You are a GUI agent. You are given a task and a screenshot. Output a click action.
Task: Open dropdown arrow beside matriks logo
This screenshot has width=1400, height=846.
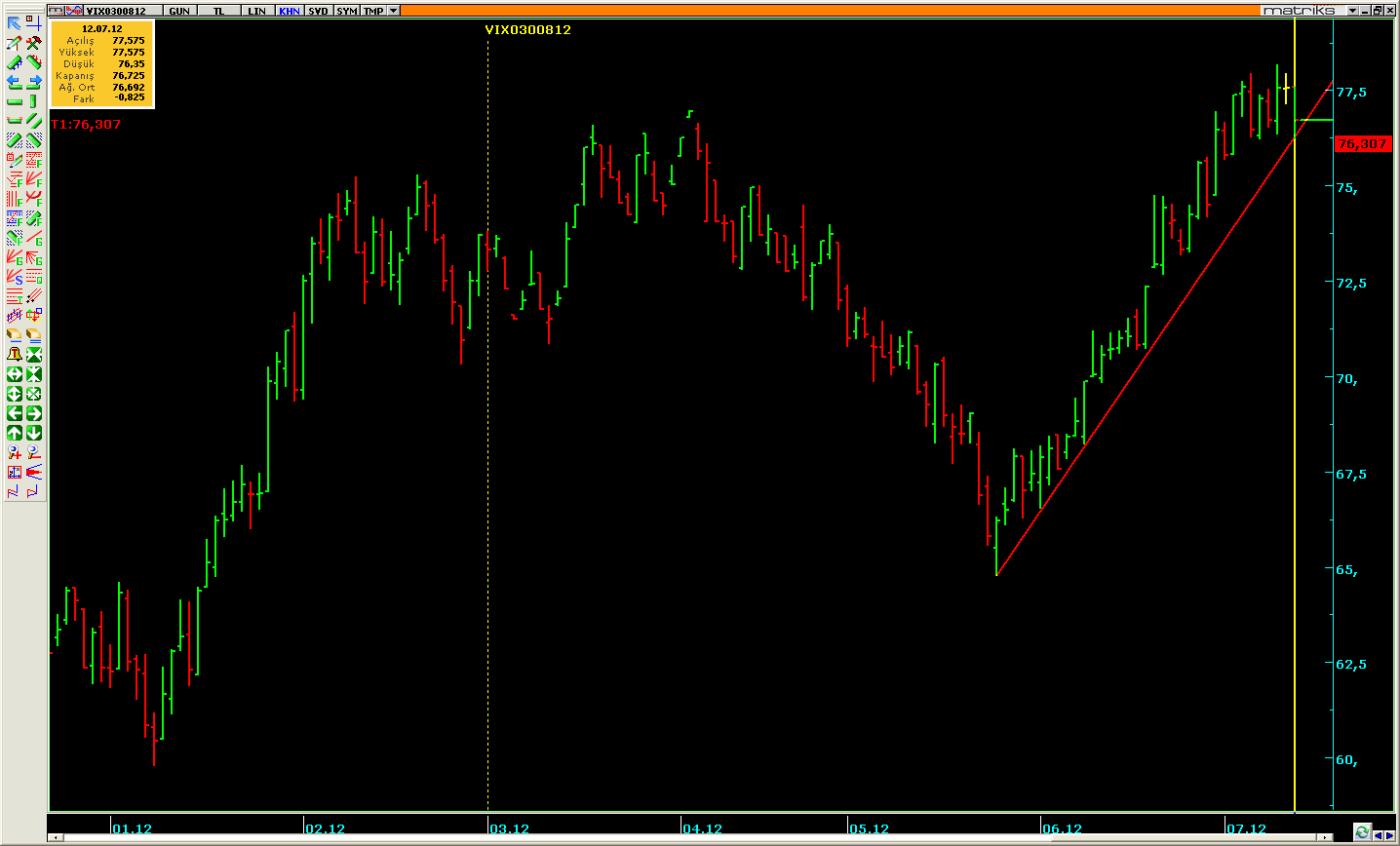[1353, 11]
